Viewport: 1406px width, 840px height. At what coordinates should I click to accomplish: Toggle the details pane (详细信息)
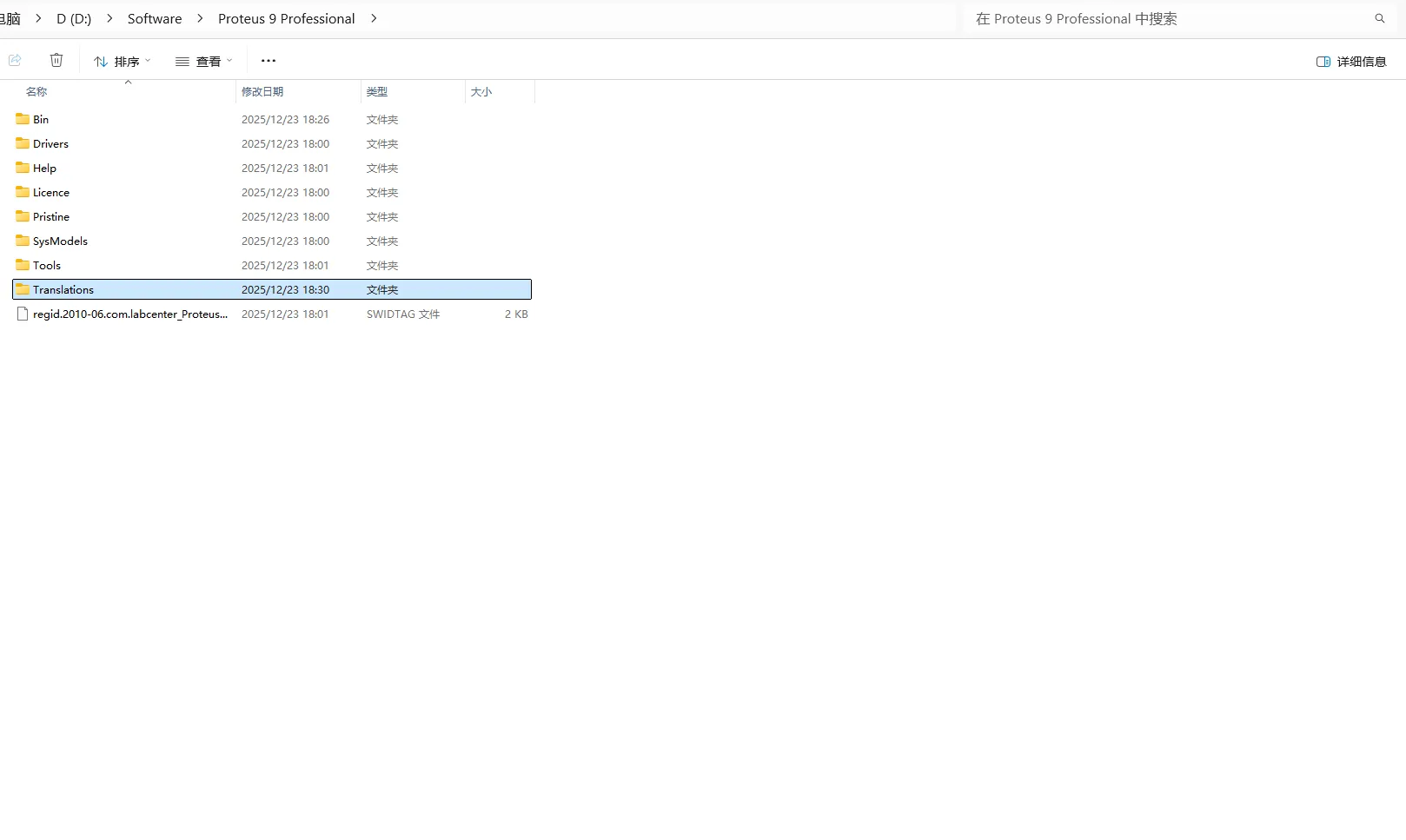[1351, 62]
